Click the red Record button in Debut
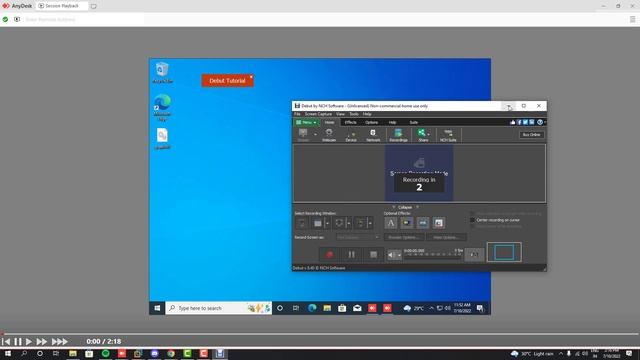This screenshot has height=360, width=640. 329,255
